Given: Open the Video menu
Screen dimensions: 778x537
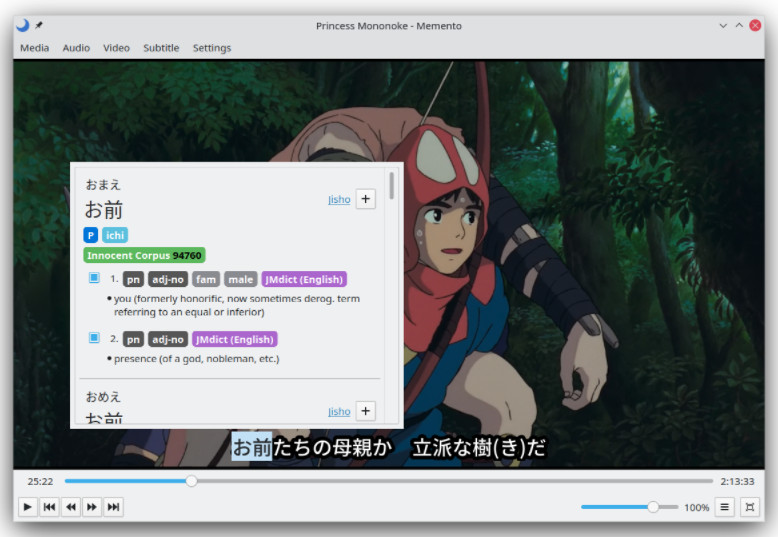Looking at the screenshot, I should tap(116, 48).
